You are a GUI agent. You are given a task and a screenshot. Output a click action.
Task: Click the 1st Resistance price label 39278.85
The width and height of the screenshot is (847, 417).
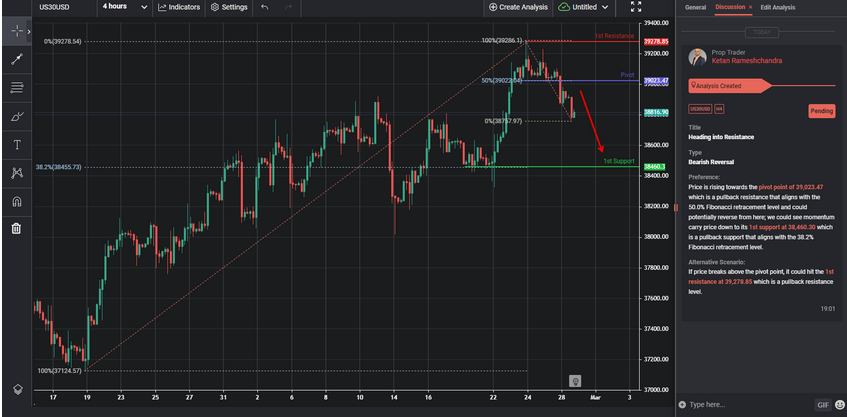[656, 42]
